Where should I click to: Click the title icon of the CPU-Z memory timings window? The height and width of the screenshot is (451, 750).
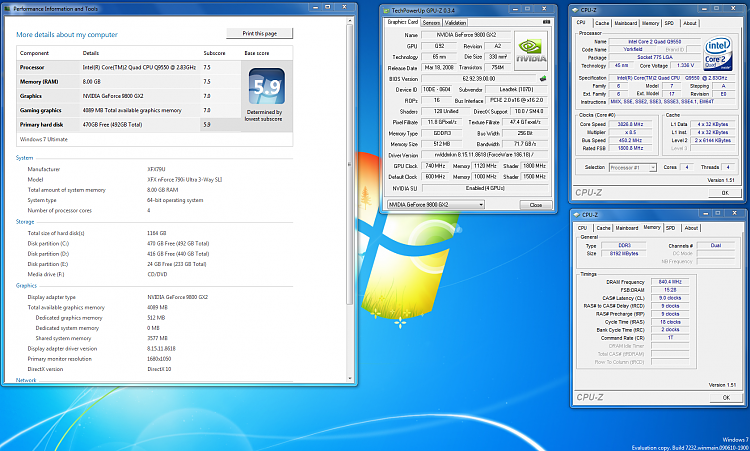(577, 215)
